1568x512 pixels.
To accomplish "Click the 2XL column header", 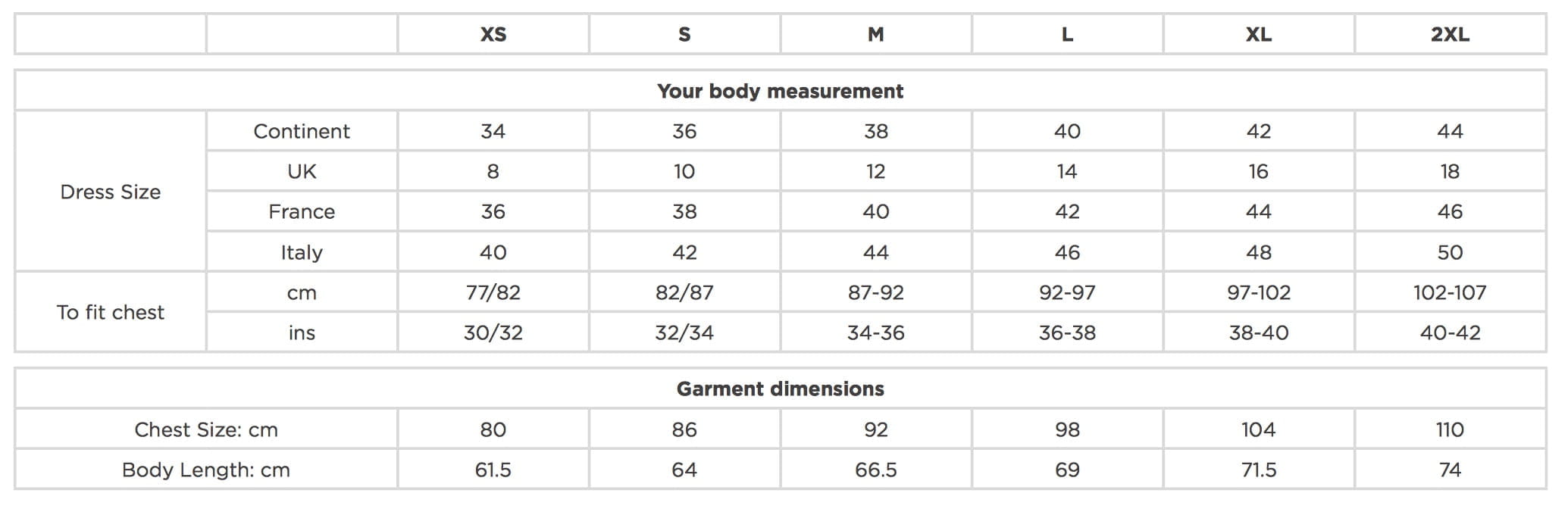I will point(1450,35).
